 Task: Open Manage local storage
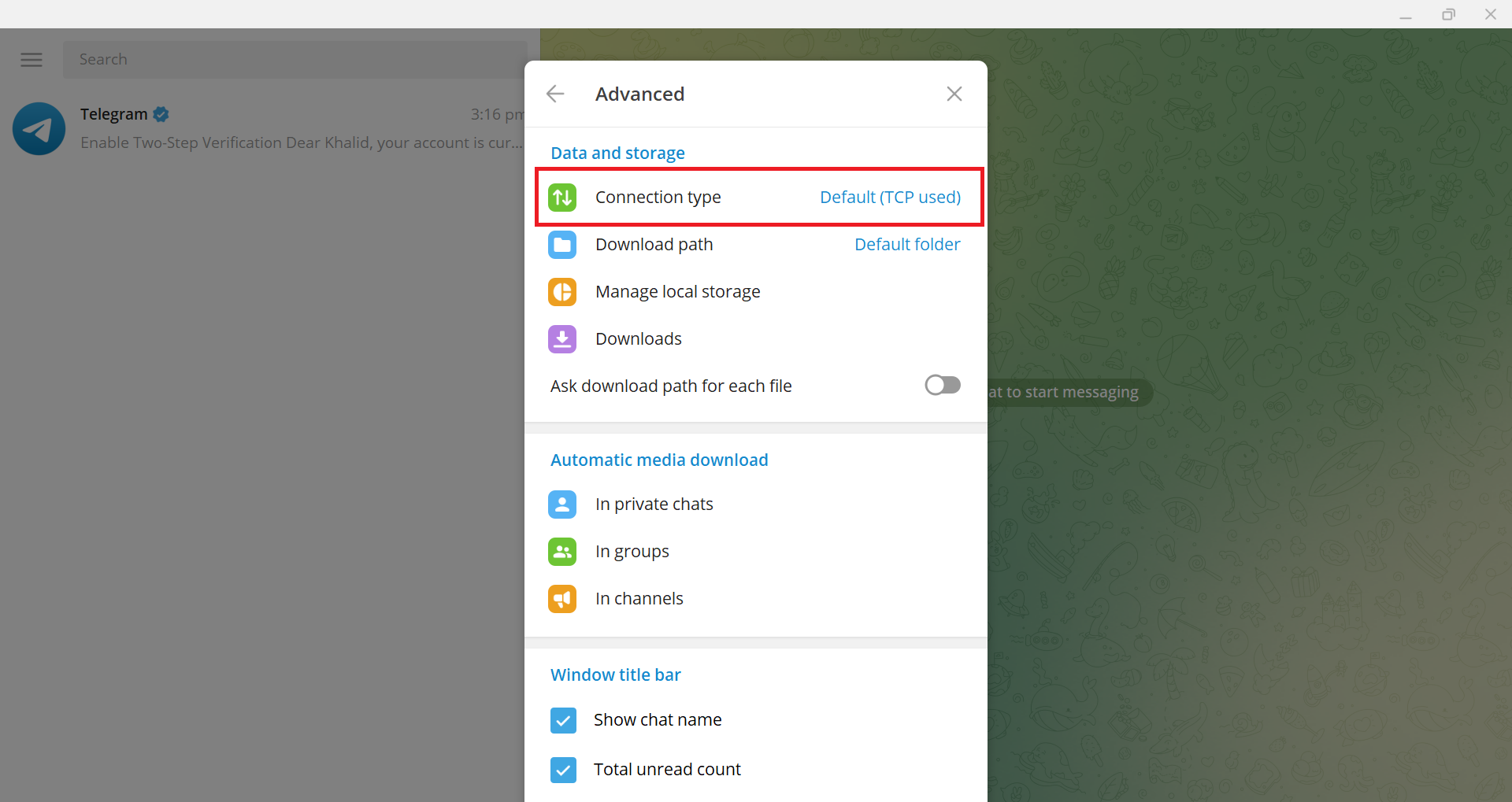[678, 291]
